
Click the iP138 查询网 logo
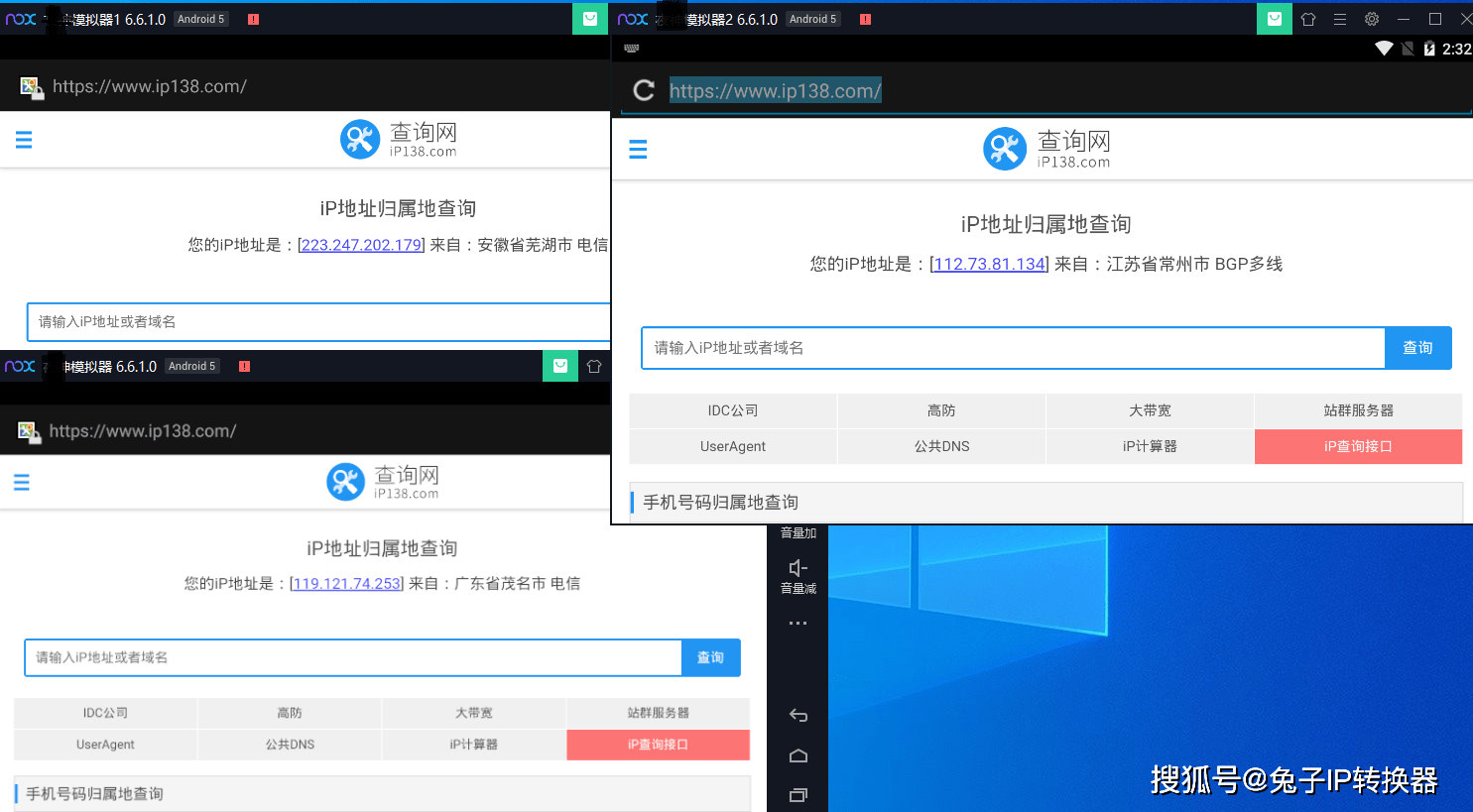point(1047,149)
